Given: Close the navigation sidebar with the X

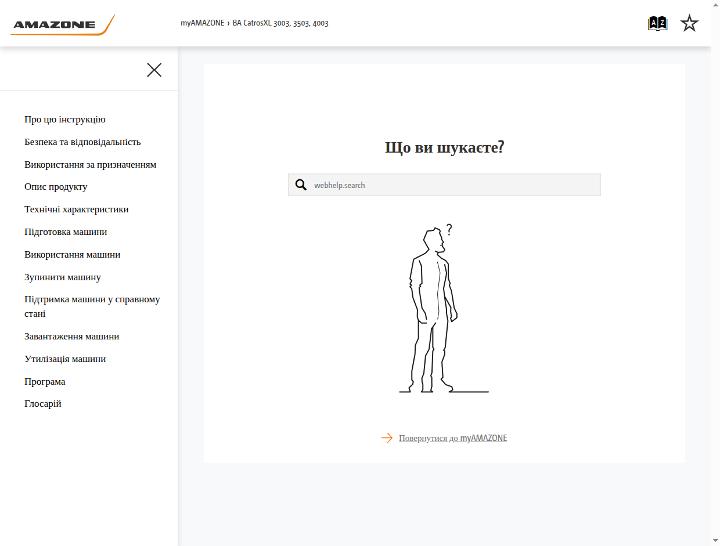Looking at the screenshot, I should coord(154,70).
